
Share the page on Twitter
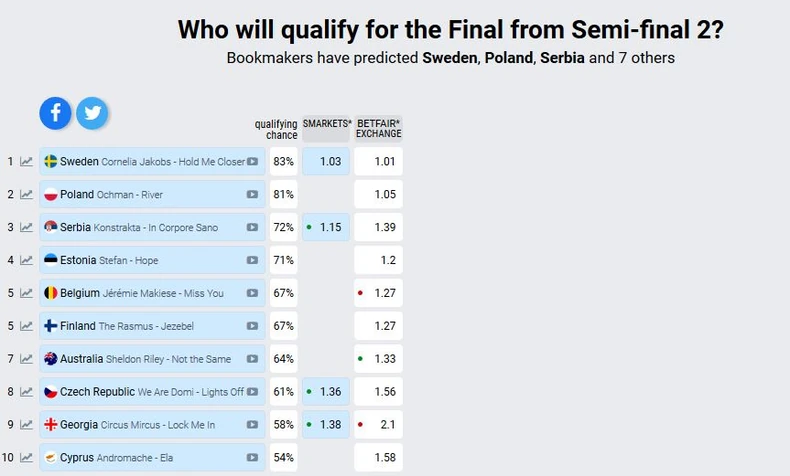pyautogui.click(x=92, y=113)
